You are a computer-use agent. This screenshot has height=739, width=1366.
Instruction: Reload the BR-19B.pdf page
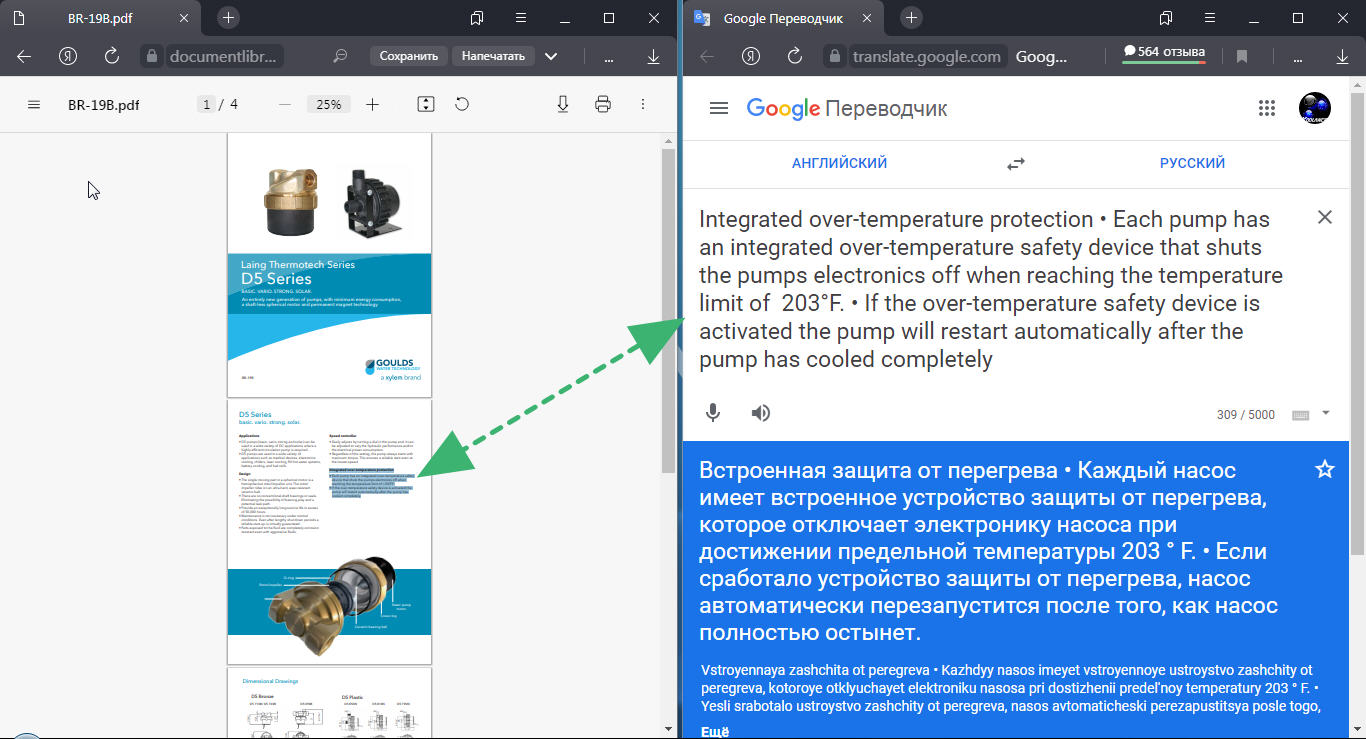112,56
